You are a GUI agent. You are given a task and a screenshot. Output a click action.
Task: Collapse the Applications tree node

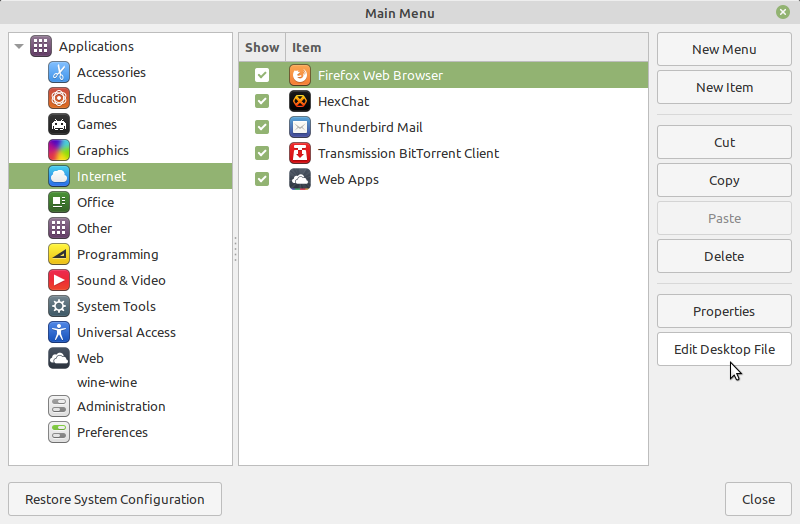[x=19, y=46]
